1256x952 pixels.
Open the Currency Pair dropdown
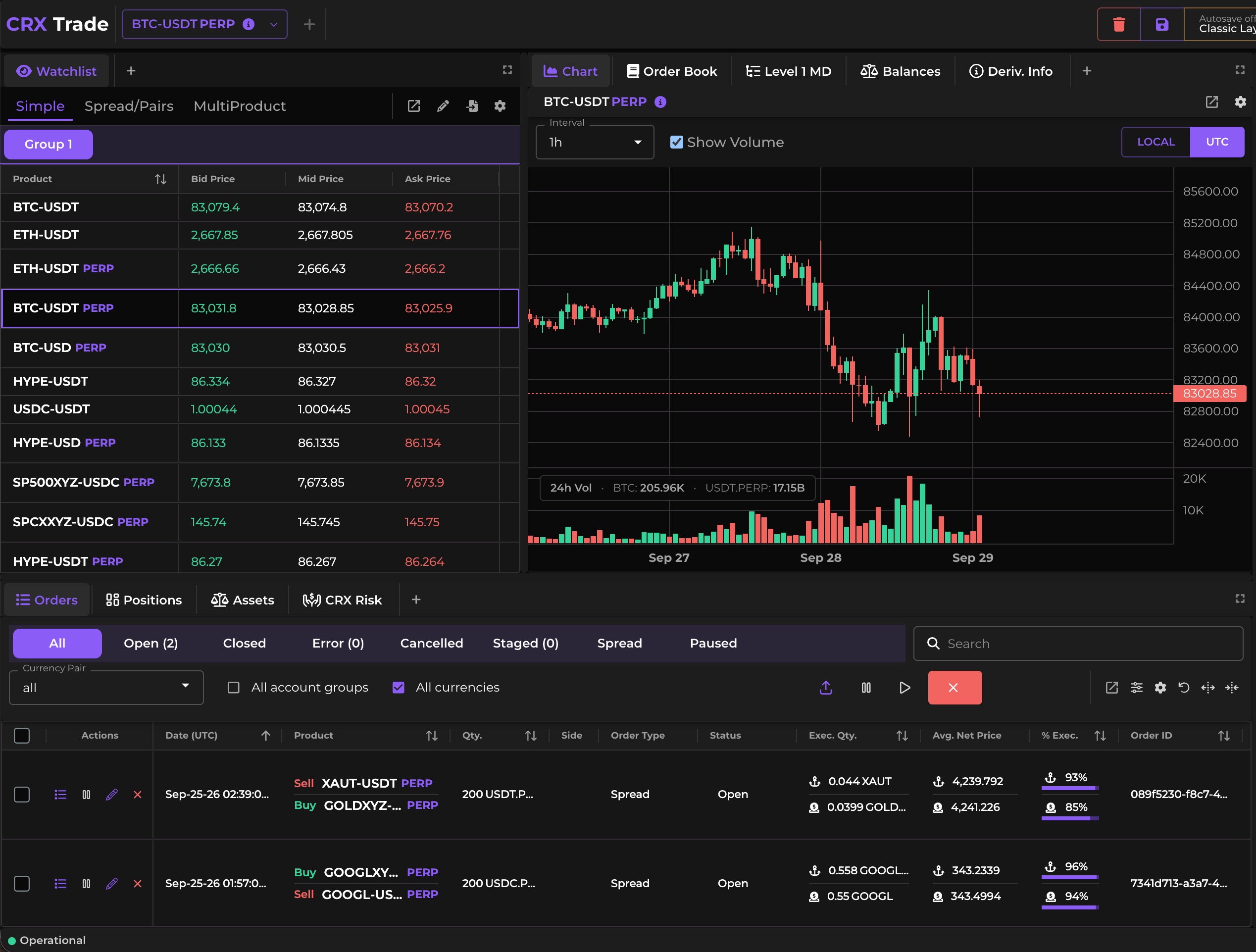106,688
